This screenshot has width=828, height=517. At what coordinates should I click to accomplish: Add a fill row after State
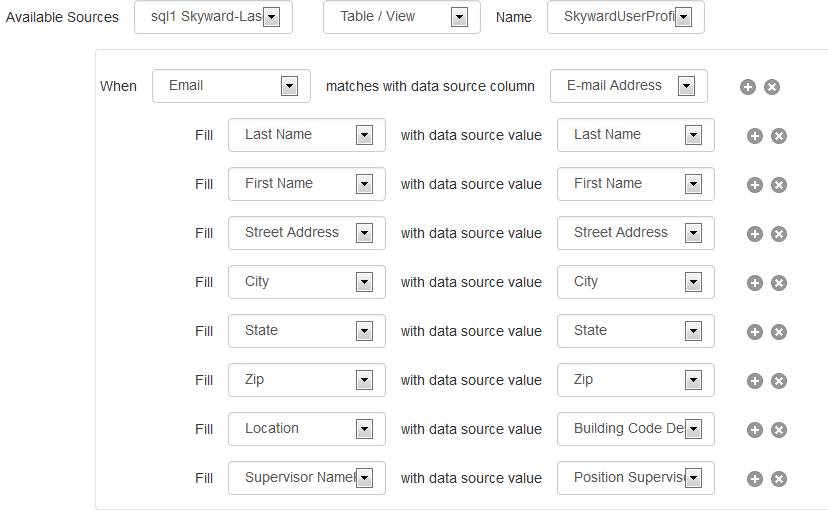click(755, 332)
